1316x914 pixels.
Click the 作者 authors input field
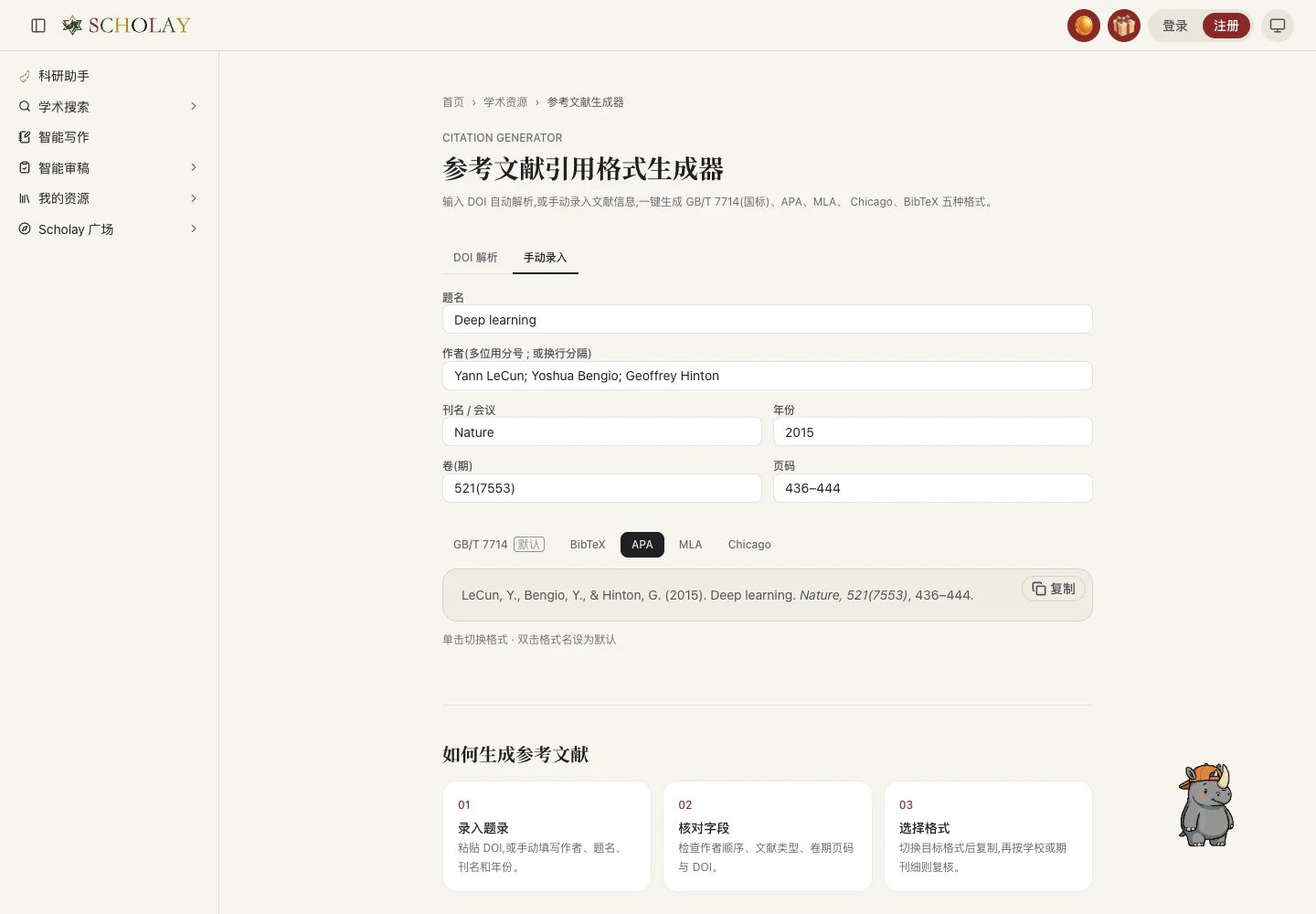tap(768, 376)
